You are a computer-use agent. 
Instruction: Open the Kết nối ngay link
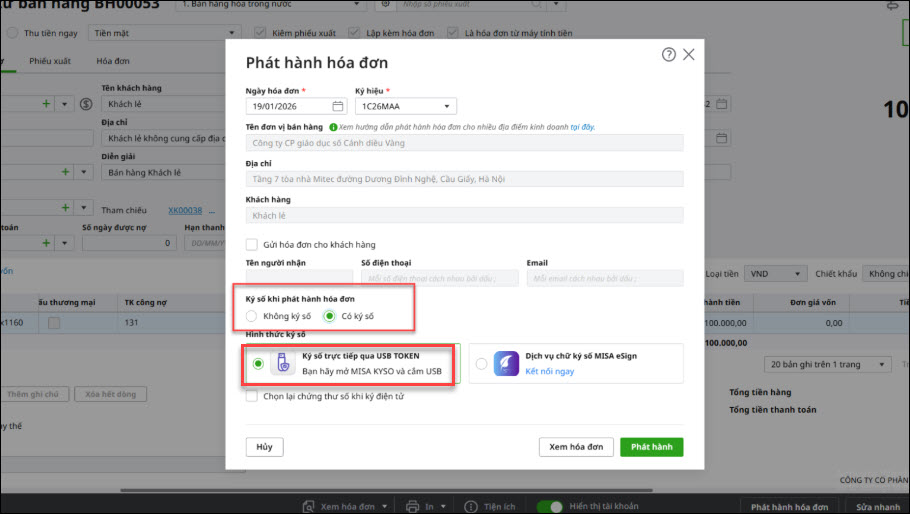tap(549, 371)
